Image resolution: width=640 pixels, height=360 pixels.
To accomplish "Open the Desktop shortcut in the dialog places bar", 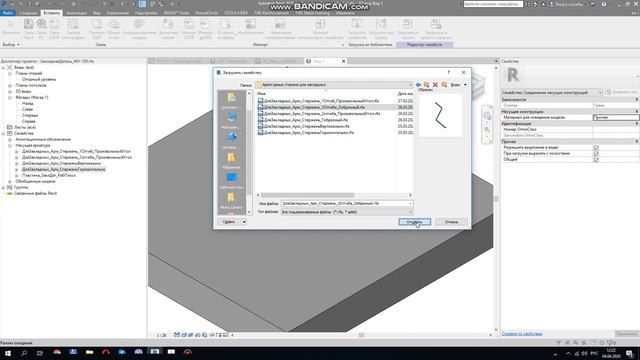I will pos(231,180).
